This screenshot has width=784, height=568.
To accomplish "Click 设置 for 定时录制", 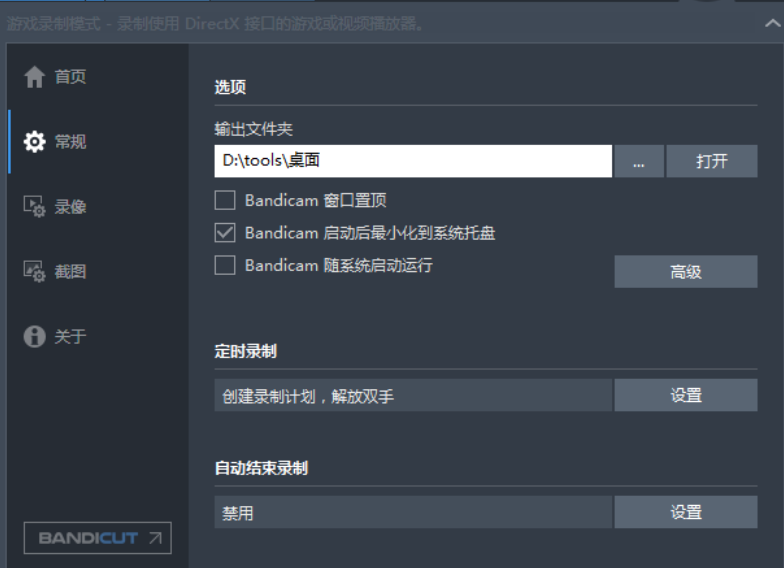I will pyautogui.click(x=685, y=396).
